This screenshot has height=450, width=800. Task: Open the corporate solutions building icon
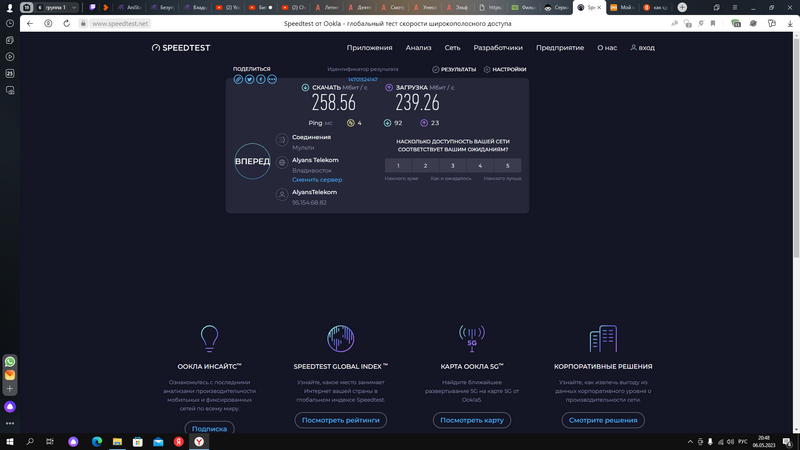coord(603,338)
